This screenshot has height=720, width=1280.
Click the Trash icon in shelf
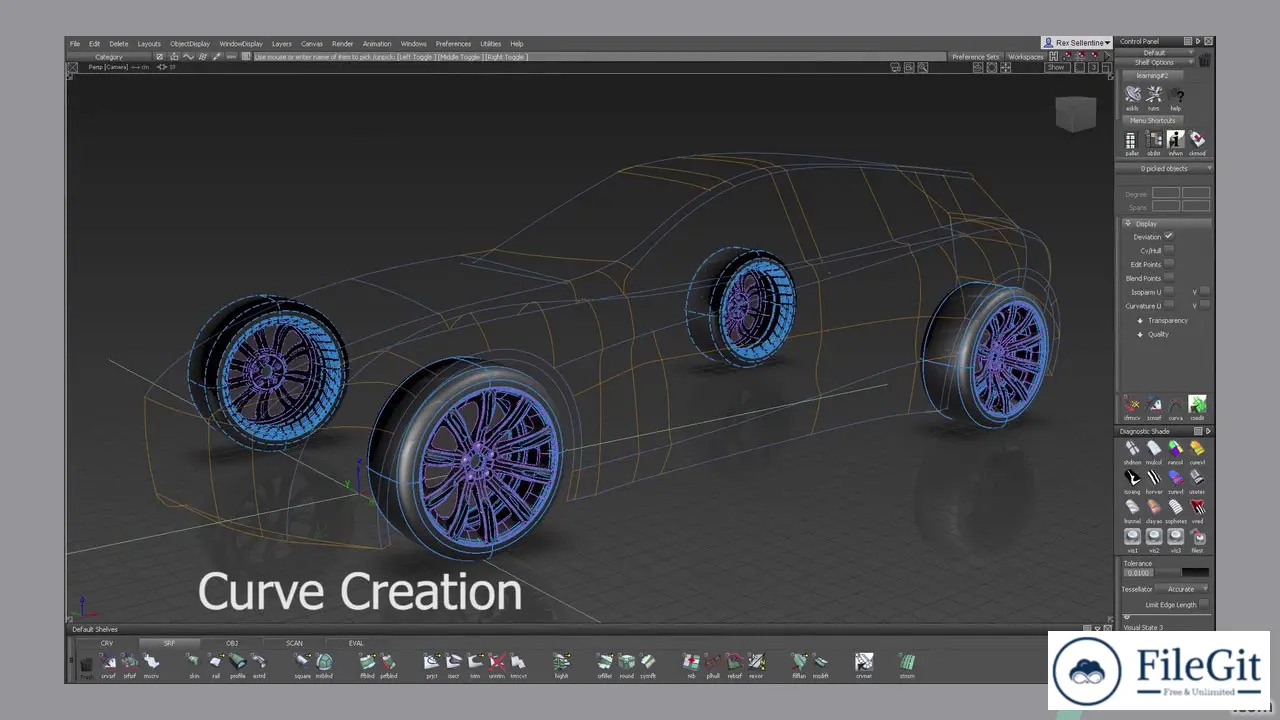[87, 666]
